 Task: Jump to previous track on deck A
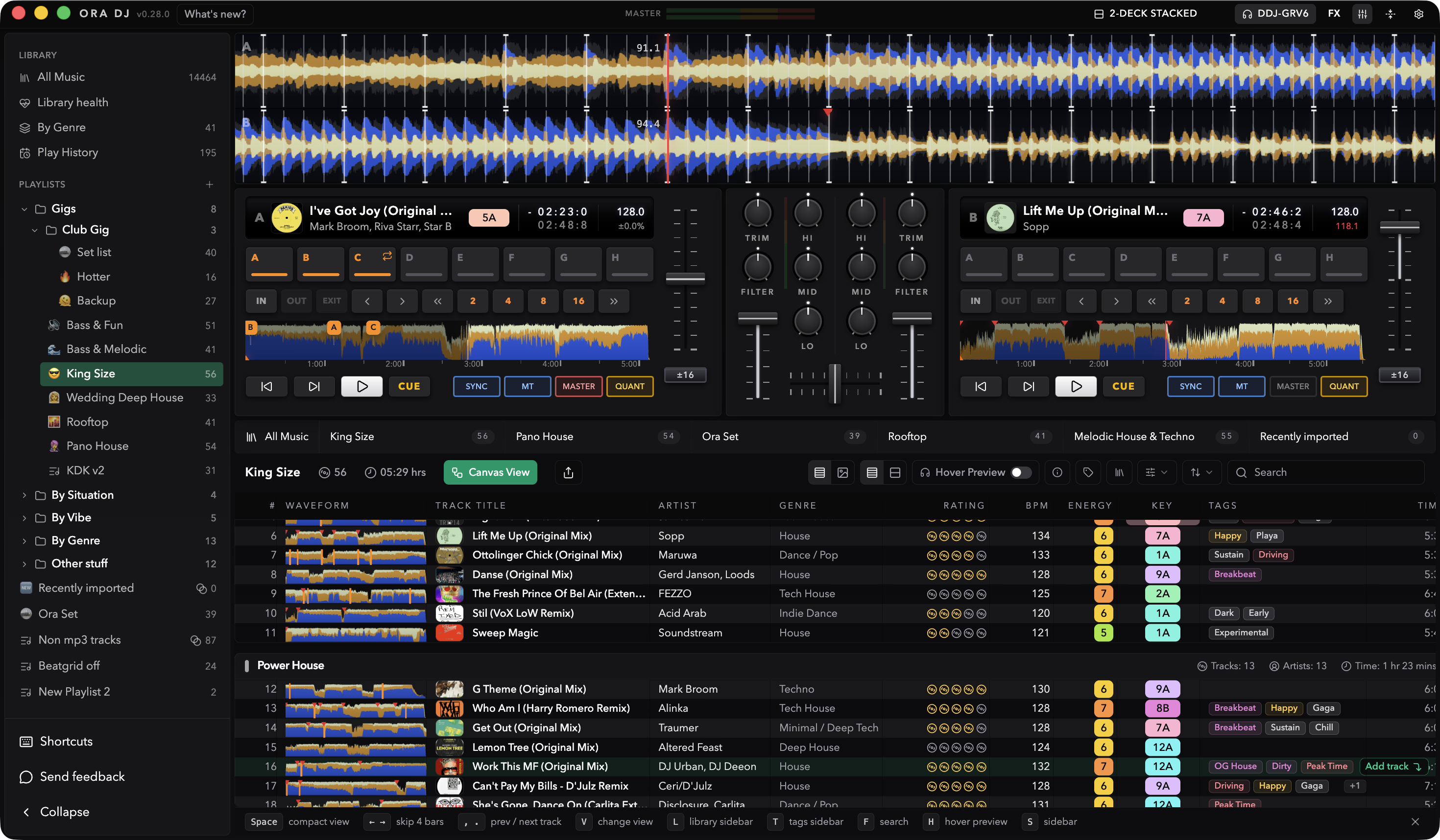(x=266, y=387)
